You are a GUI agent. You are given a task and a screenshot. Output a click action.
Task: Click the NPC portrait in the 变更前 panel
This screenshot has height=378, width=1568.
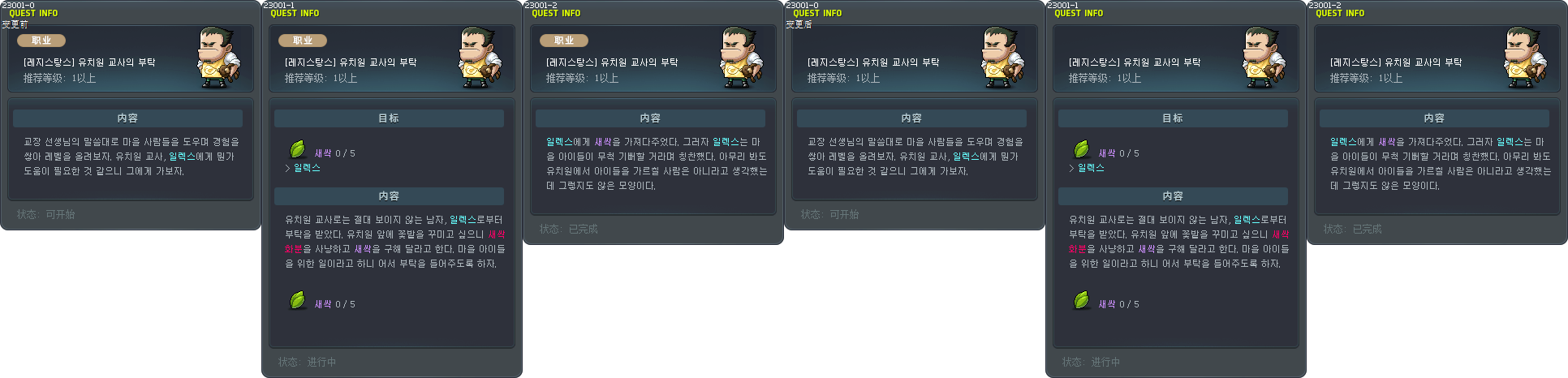click(x=219, y=58)
